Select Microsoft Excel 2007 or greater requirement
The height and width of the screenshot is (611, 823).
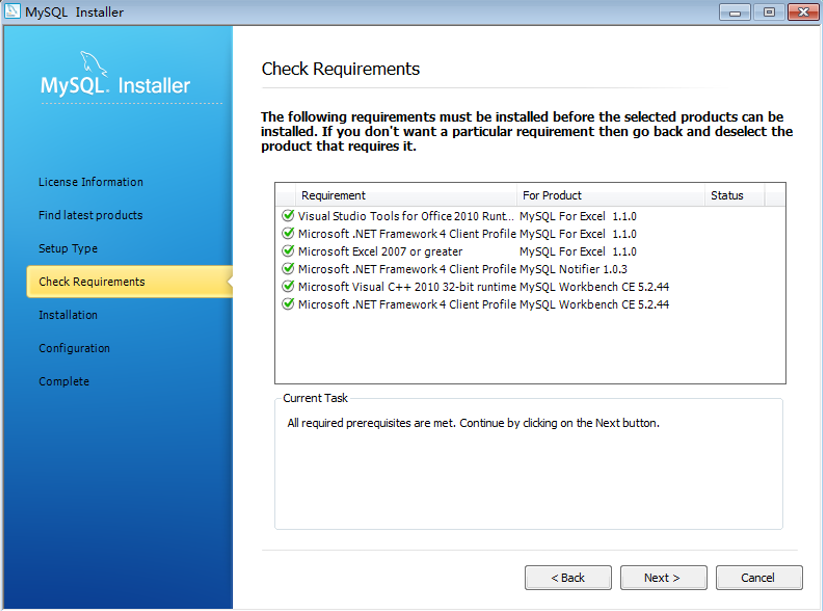(530, 251)
